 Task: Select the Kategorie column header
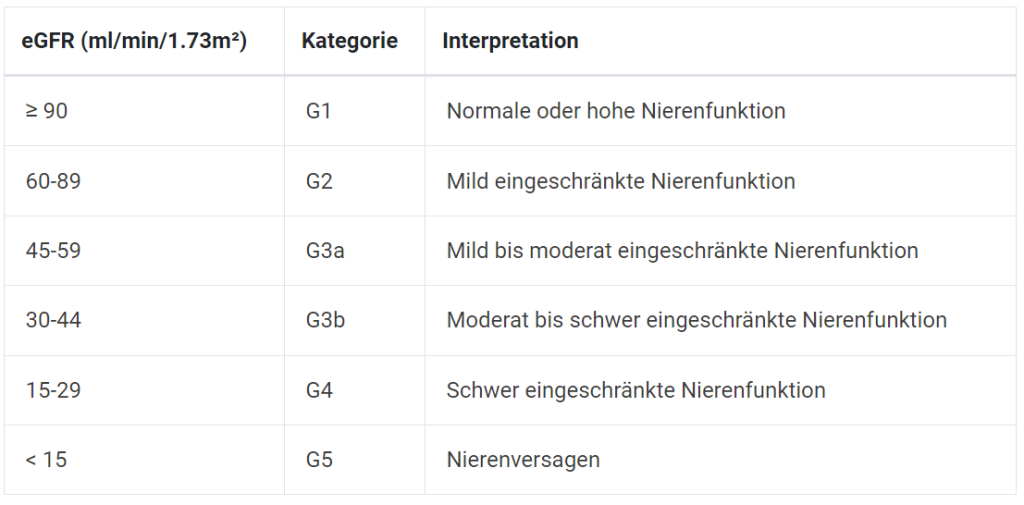[349, 41]
